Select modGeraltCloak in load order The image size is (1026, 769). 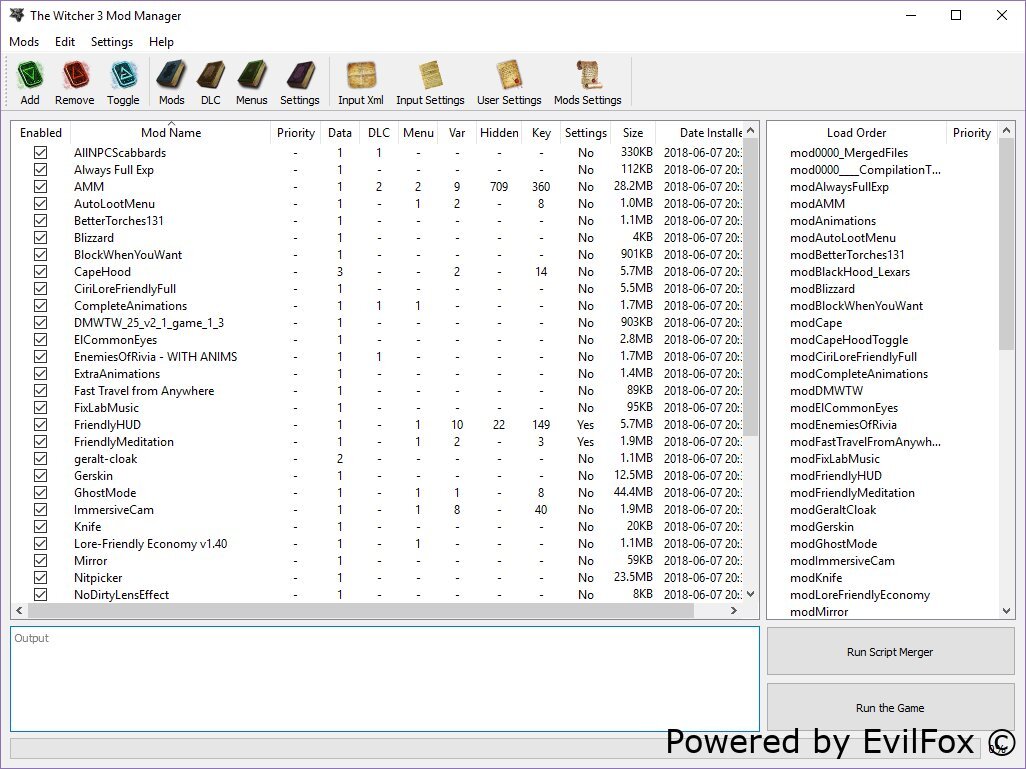[x=832, y=510]
